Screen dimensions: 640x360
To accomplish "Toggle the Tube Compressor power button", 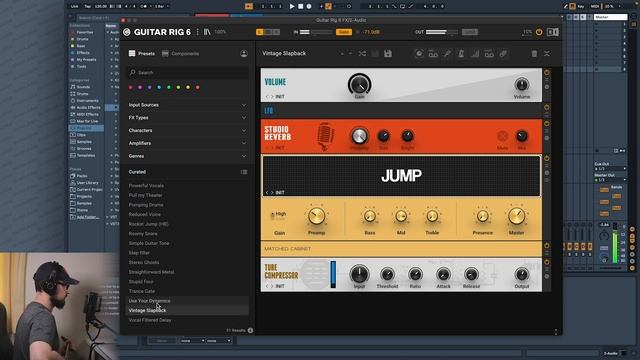I will [547, 262].
